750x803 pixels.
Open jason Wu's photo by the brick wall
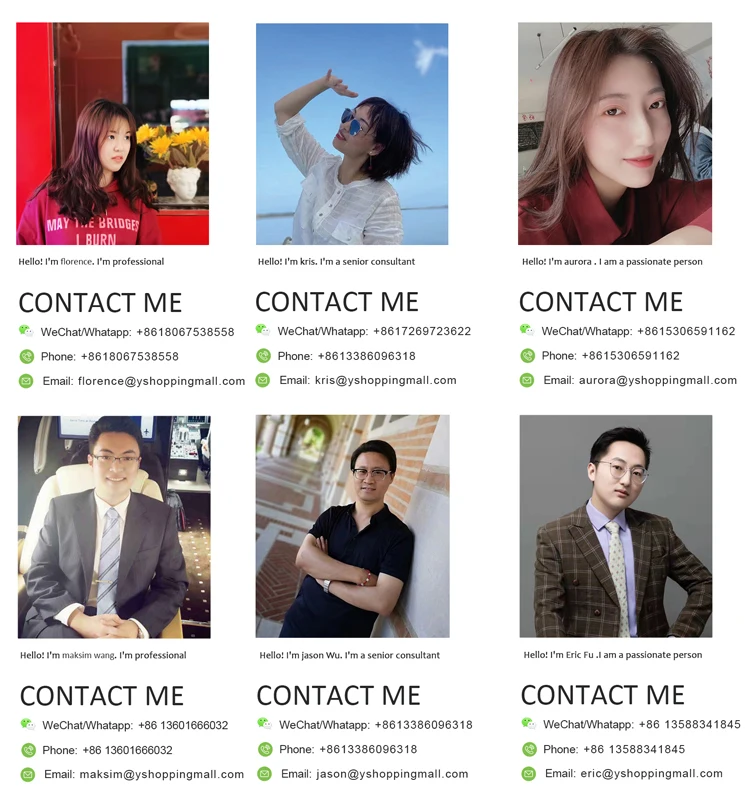point(353,526)
